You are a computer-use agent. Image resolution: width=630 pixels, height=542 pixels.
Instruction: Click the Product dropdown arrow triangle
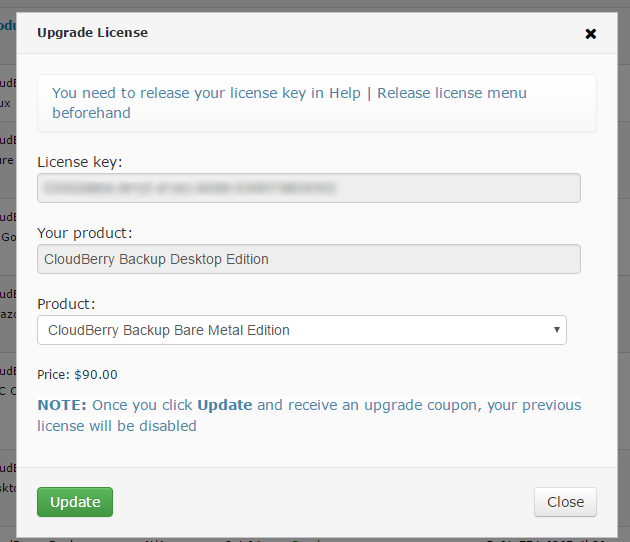pyautogui.click(x=556, y=330)
